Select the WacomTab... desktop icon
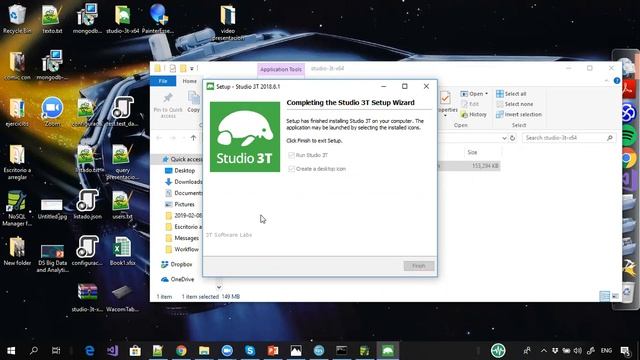This screenshot has height=360, width=640. [x=122, y=297]
